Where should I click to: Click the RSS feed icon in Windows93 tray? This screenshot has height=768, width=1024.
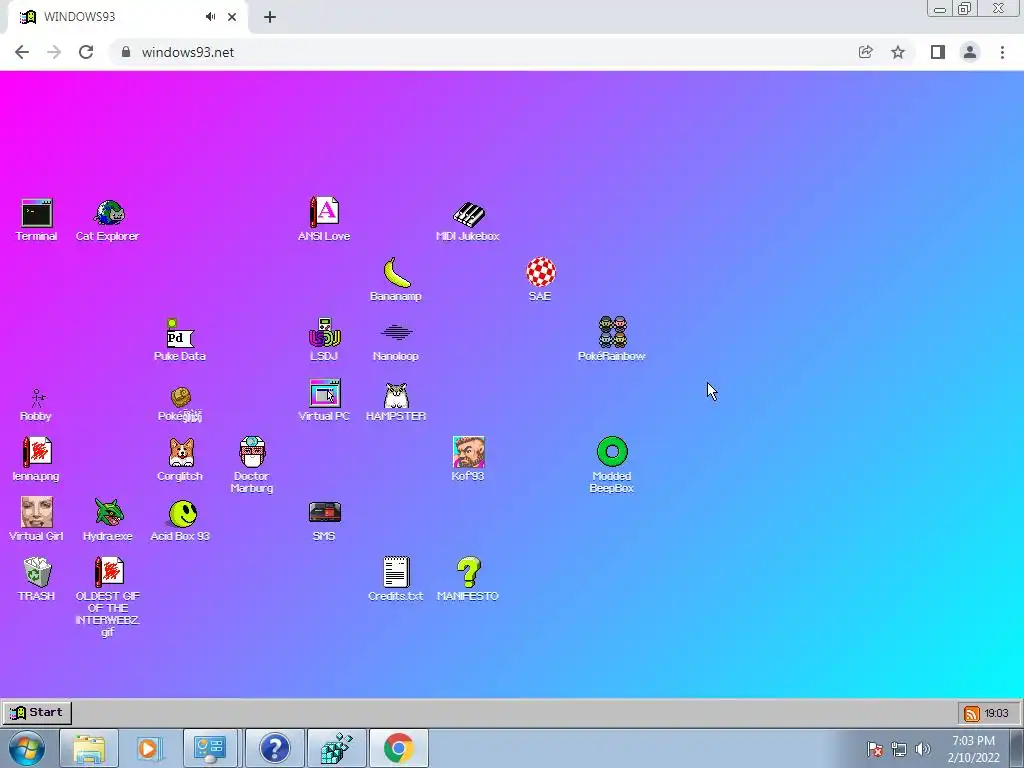pos(972,713)
